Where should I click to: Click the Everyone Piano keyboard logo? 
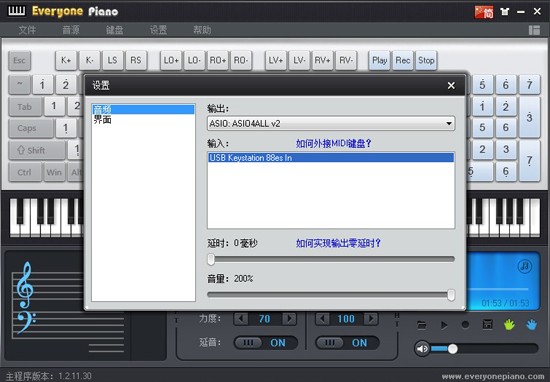tap(16, 11)
